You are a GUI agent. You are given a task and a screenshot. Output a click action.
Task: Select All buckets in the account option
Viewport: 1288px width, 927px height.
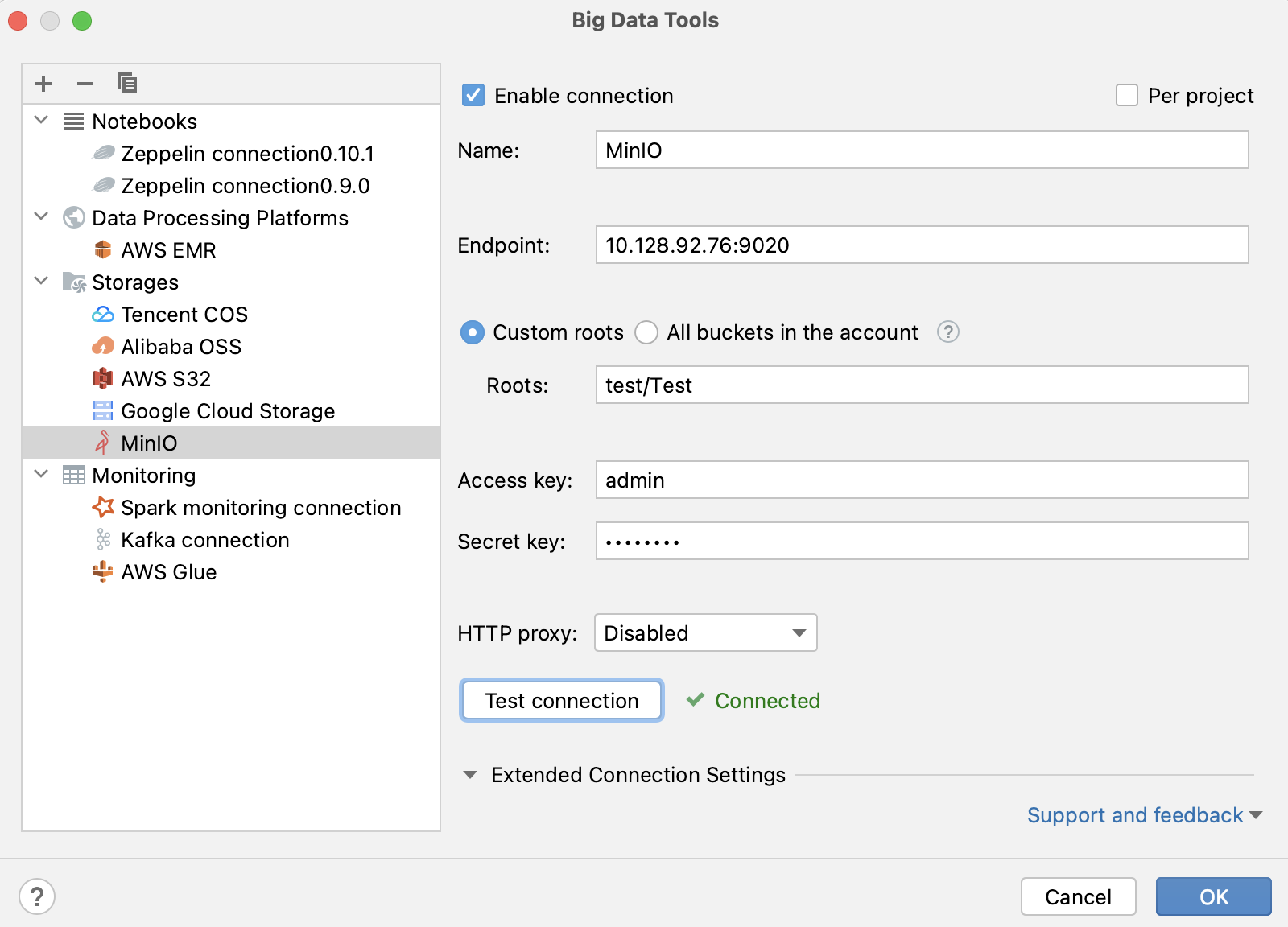click(x=646, y=332)
